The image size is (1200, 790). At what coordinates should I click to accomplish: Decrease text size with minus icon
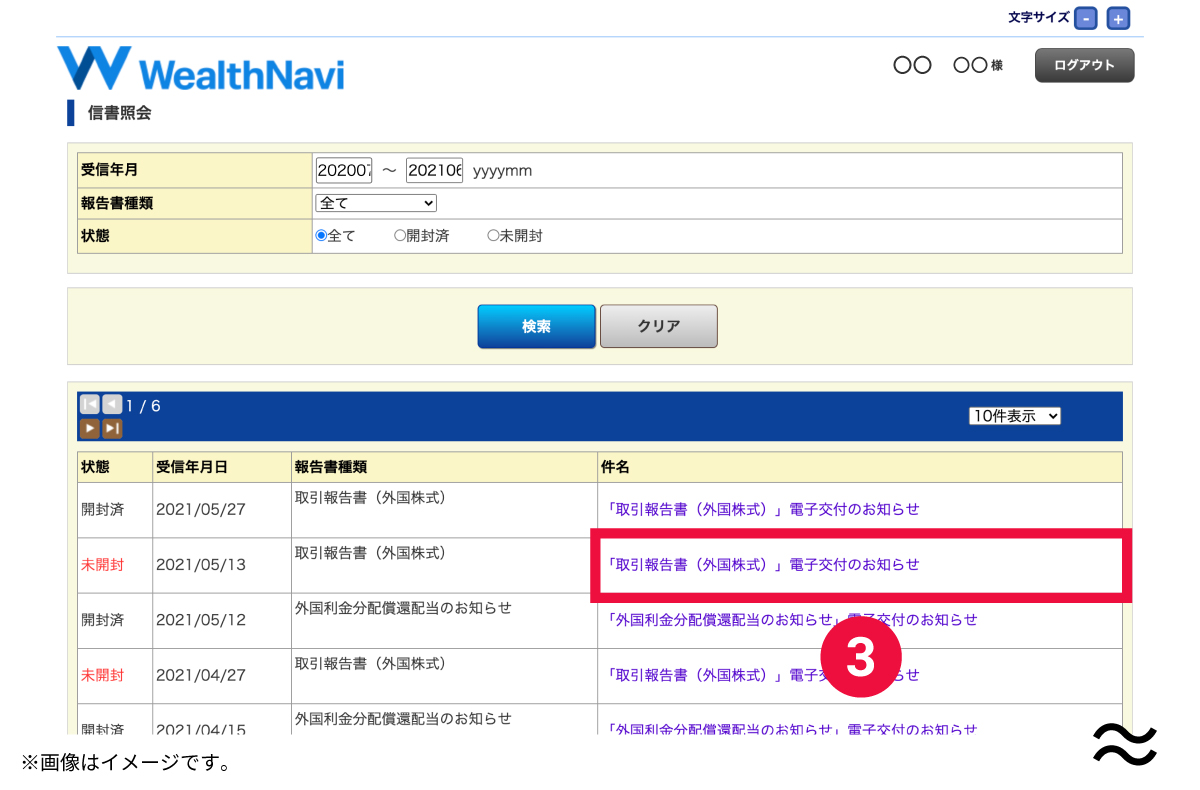point(1086,18)
